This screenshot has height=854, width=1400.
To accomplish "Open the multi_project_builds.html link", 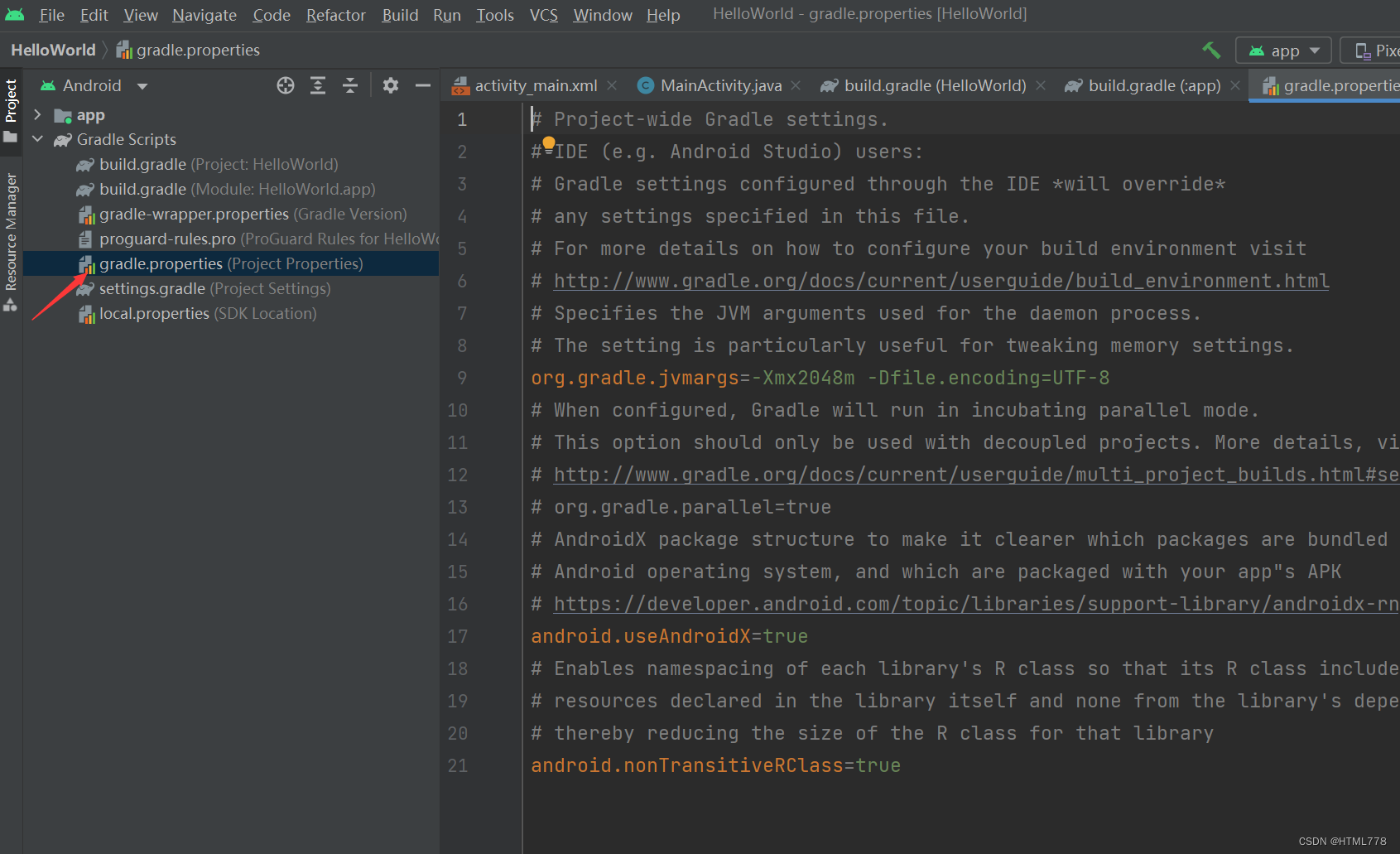I will click(976, 475).
